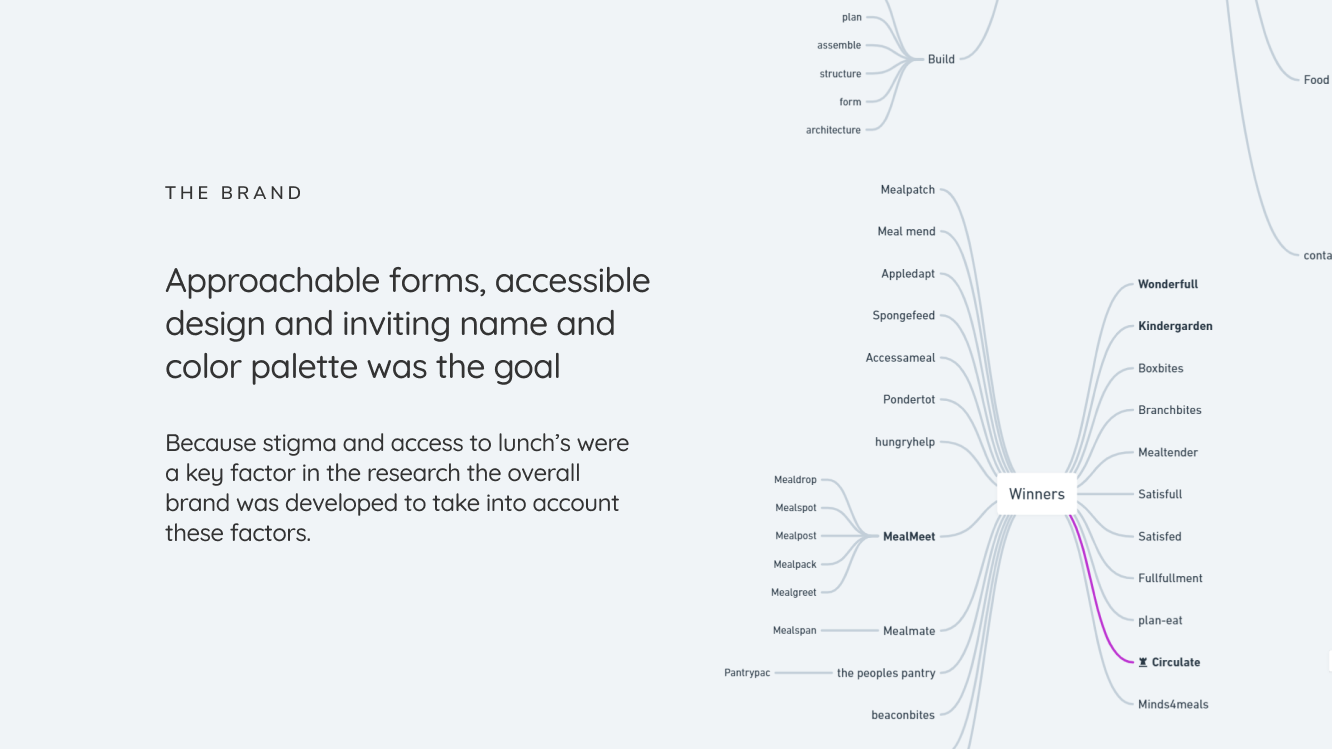Select the Winners central node
The height and width of the screenshot is (749, 1332).
1037,494
